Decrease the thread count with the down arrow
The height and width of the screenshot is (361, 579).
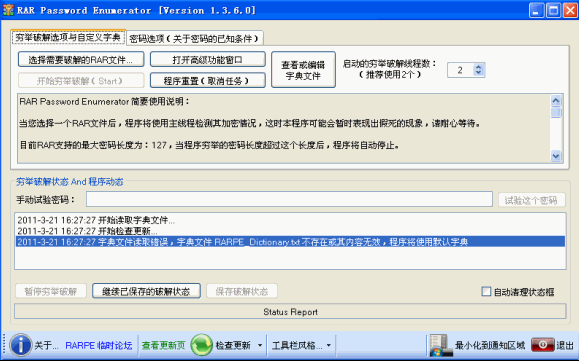click(x=479, y=73)
